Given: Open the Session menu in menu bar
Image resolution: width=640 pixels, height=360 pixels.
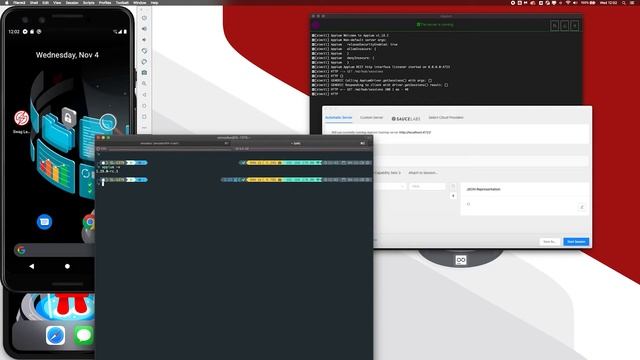Looking at the screenshot, I should pos(72,2).
